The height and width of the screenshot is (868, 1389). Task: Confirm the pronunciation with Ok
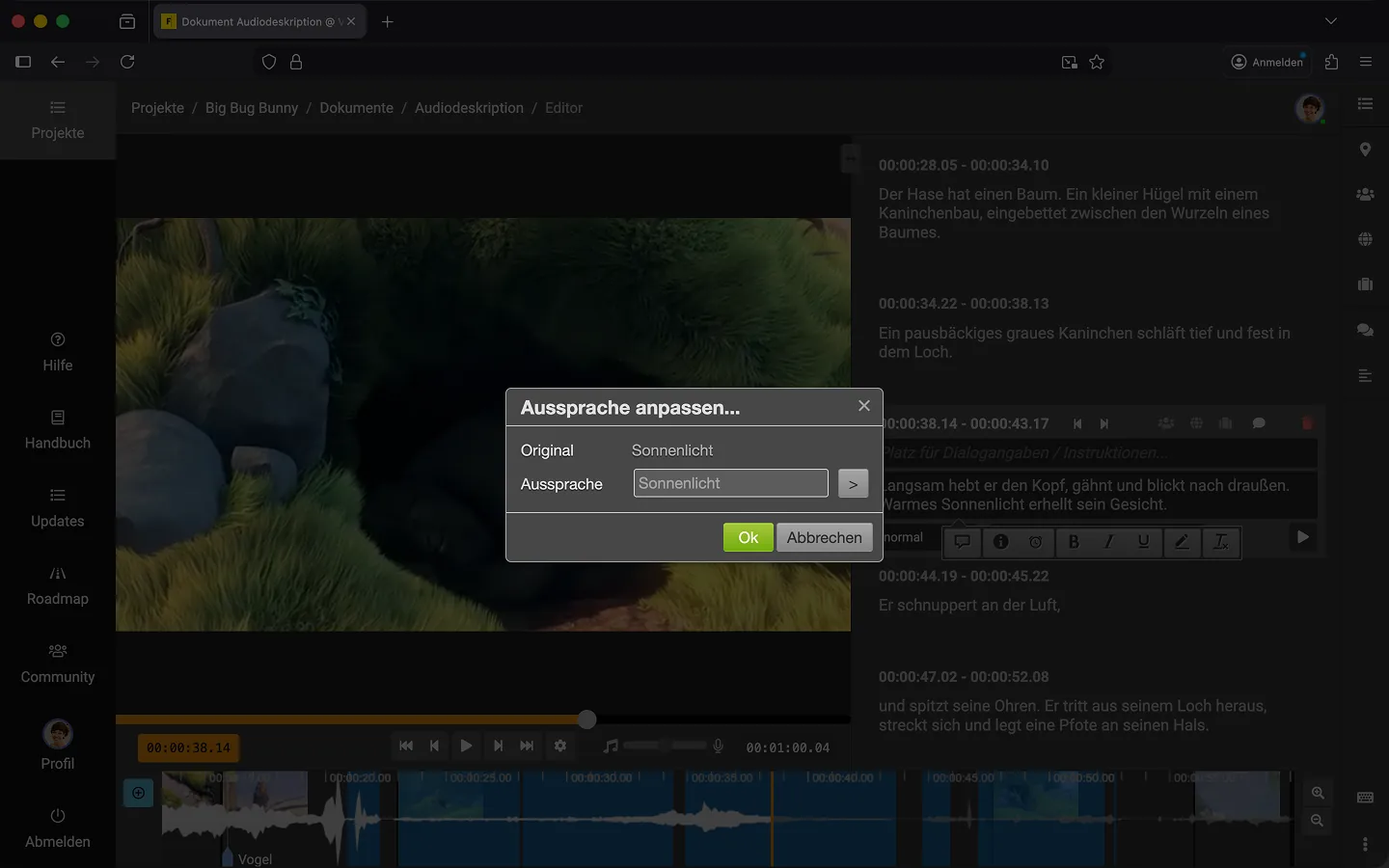click(x=748, y=537)
